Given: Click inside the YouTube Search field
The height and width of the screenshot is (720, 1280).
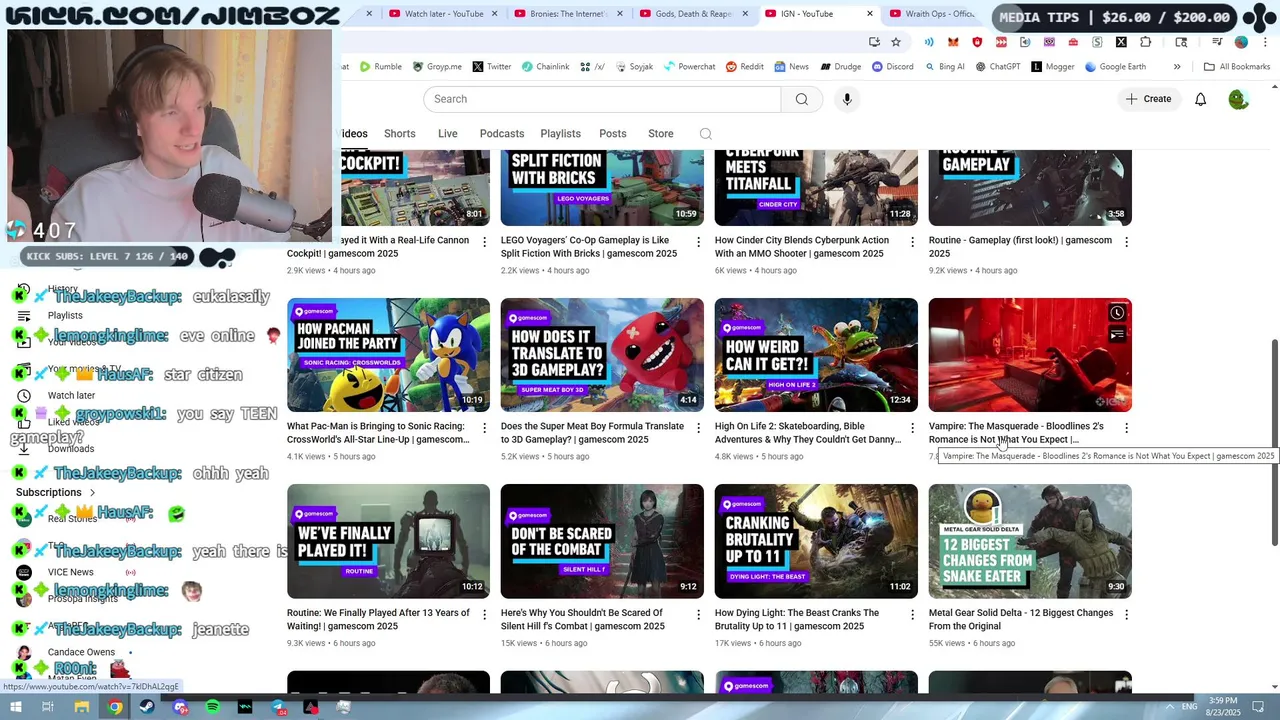Looking at the screenshot, I should pyautogui.click(x=602, y=99).
